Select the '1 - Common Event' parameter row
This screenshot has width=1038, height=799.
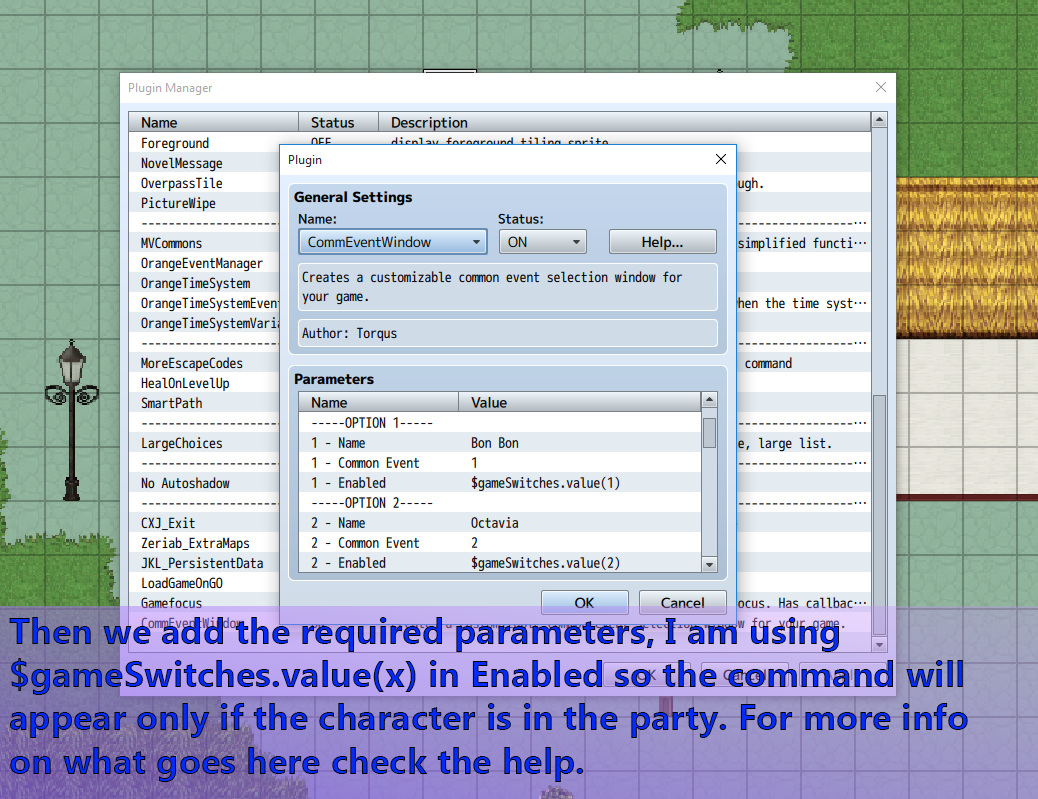pos(500,463)
